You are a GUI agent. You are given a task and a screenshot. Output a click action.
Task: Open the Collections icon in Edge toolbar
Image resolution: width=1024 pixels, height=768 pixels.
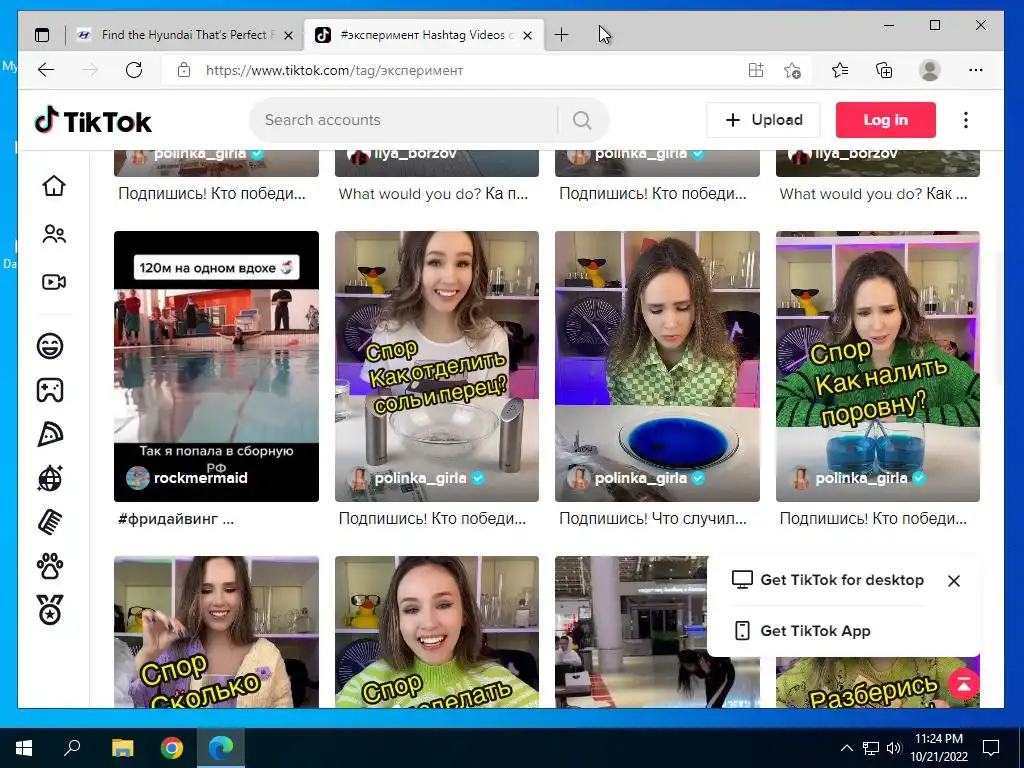(884, 70)
